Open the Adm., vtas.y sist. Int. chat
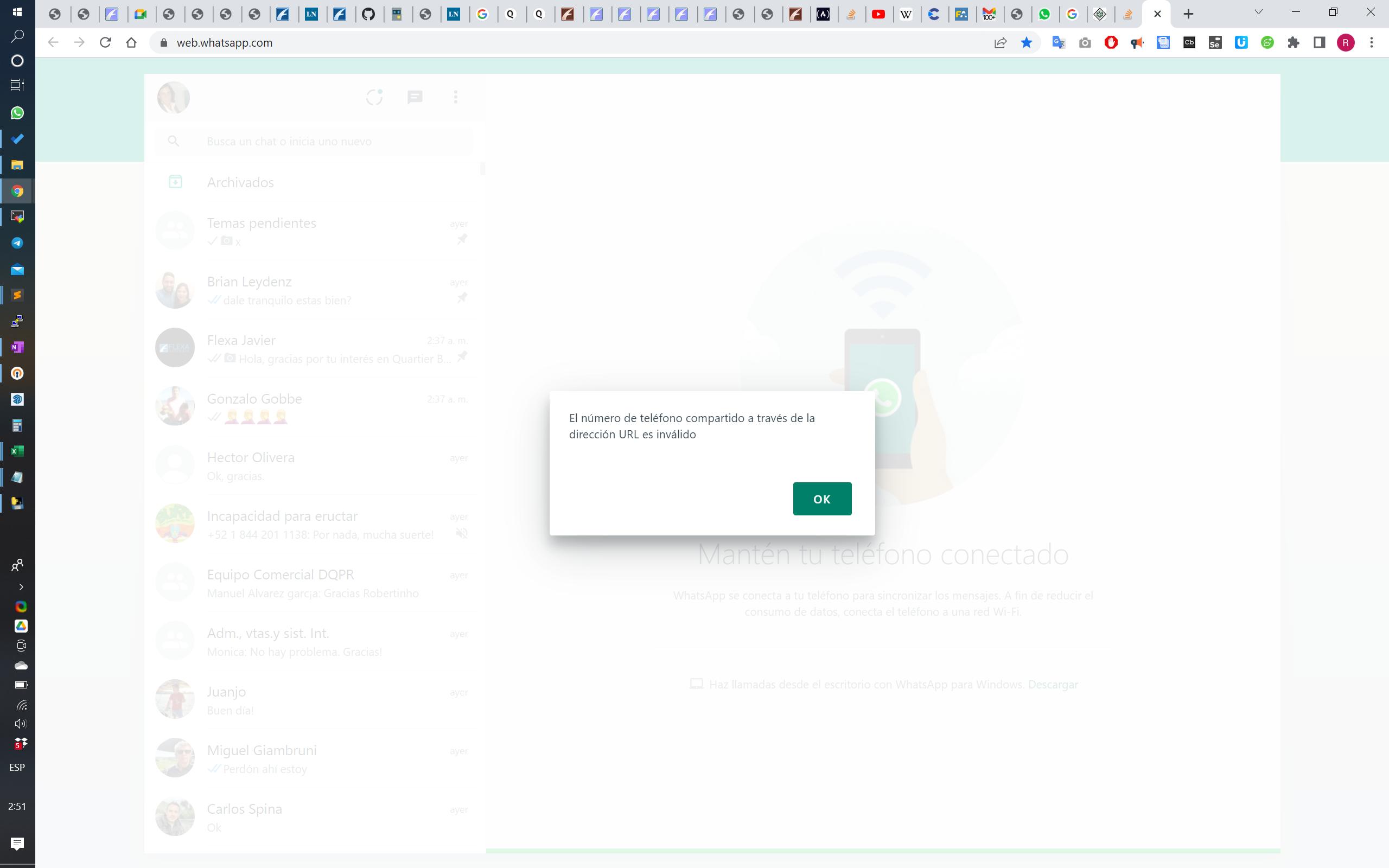 pos(314,641)
